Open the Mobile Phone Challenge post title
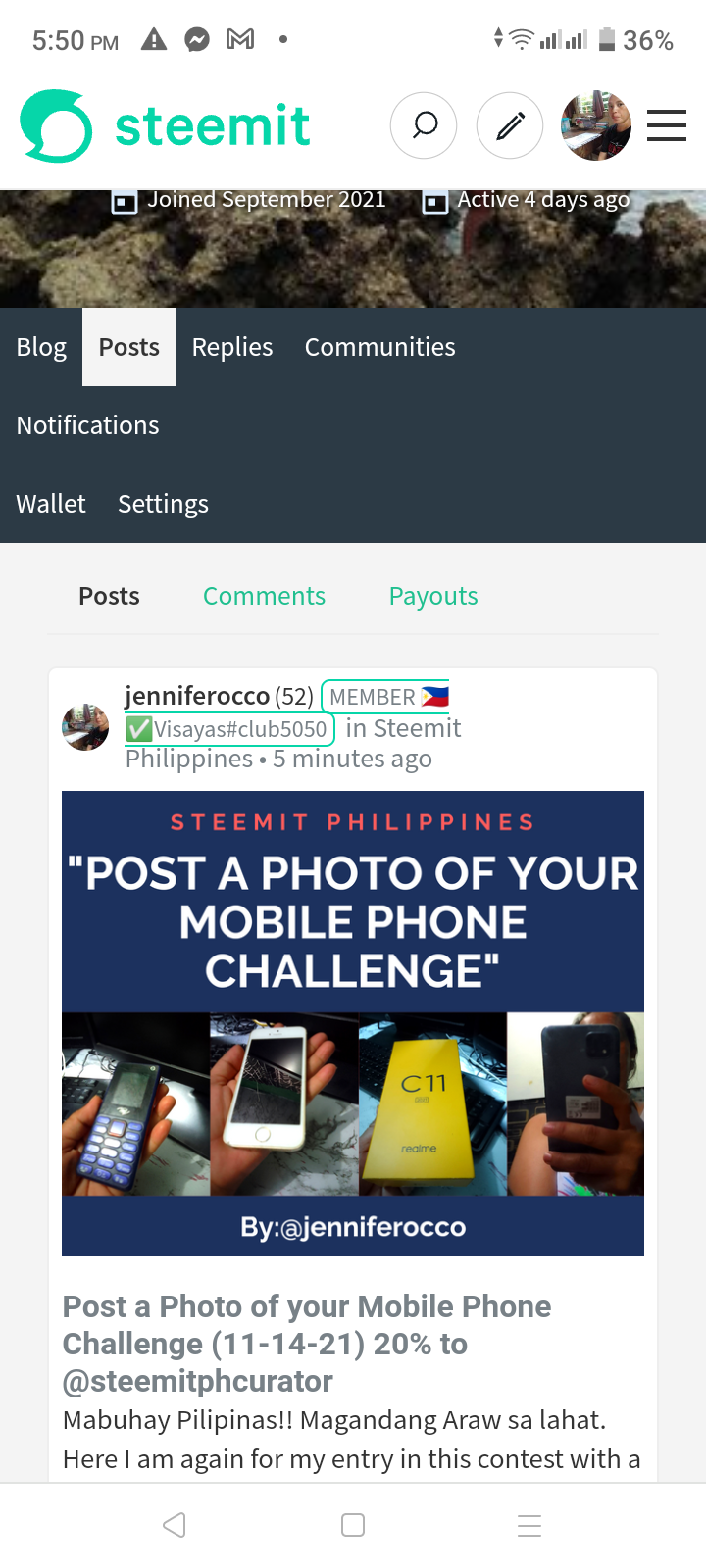The image size is (706, 1568). click(307, 1344)
